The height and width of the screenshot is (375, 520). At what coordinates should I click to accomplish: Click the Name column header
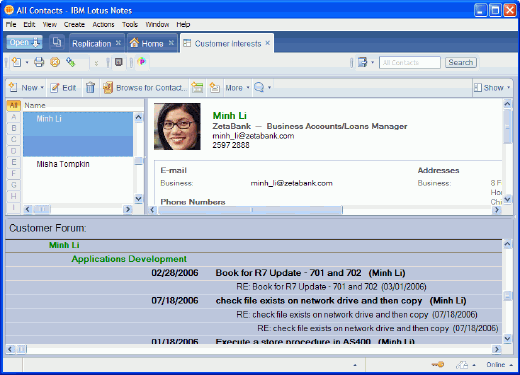(83, 105)
